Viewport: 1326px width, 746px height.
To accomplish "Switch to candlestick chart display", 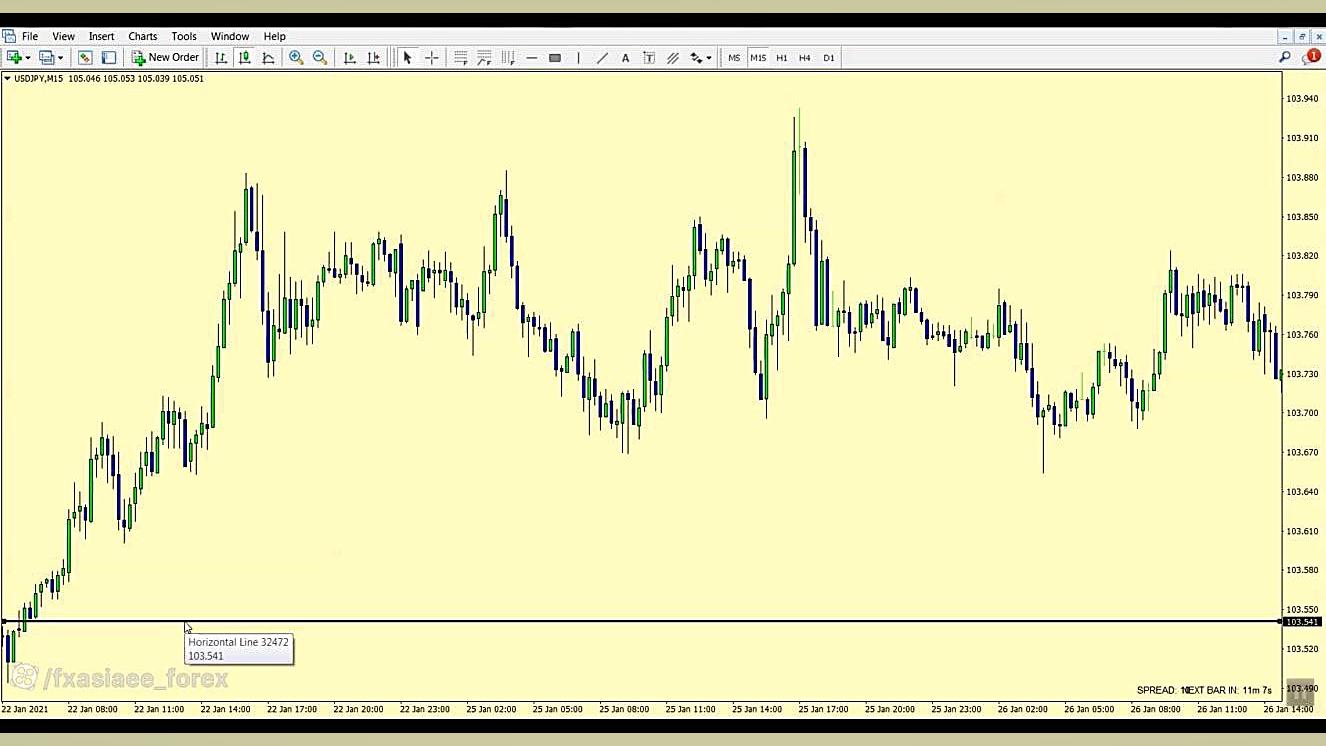I will (x=244, y=58).
